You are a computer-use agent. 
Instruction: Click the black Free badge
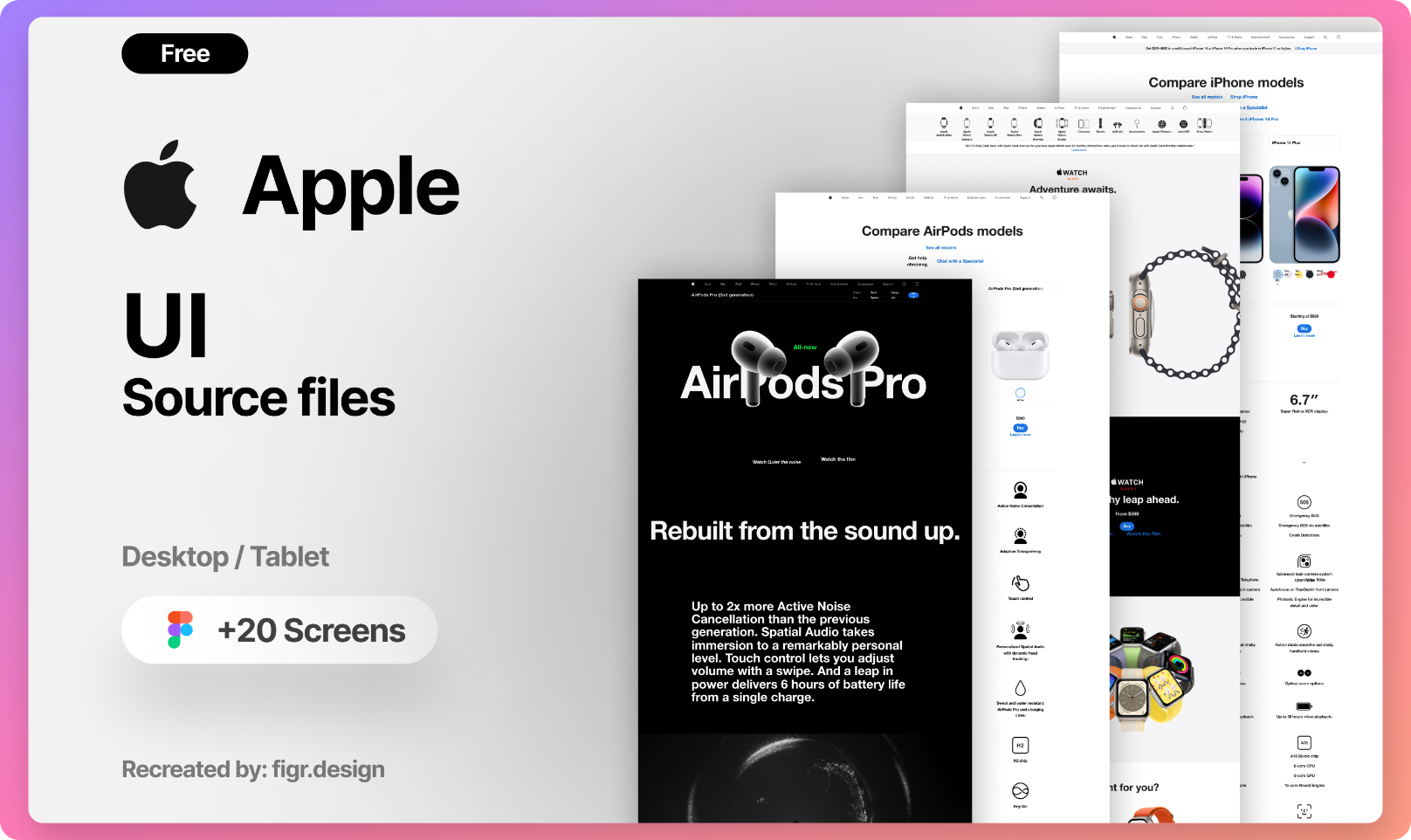[x=185, y=53]
